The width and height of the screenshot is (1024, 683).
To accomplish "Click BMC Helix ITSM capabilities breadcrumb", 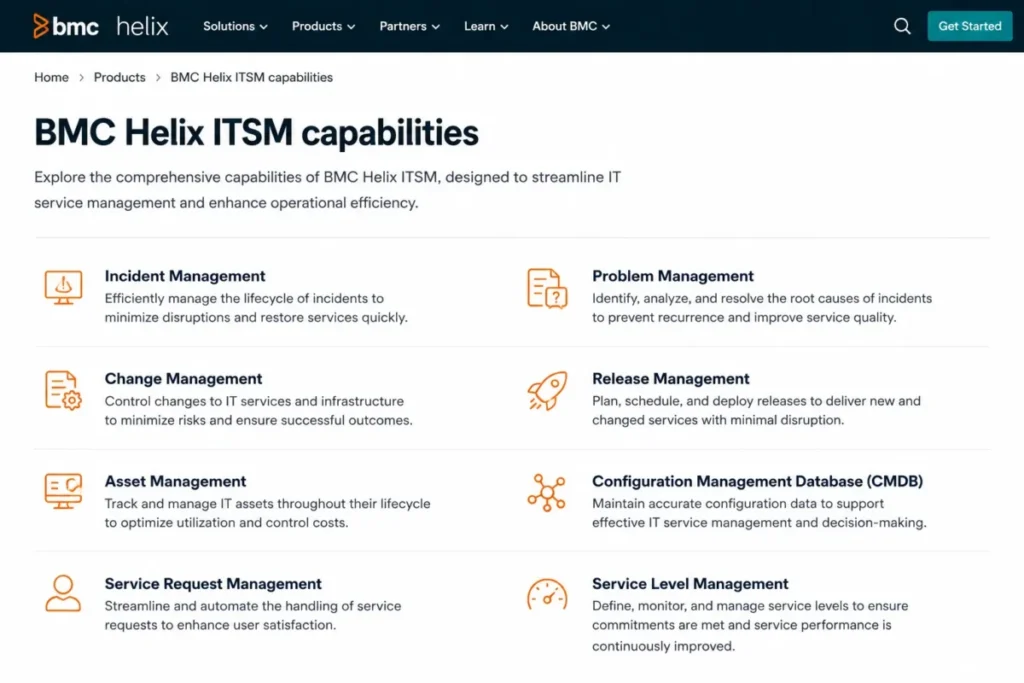I will pyautogui.click(x=251, y=77).
